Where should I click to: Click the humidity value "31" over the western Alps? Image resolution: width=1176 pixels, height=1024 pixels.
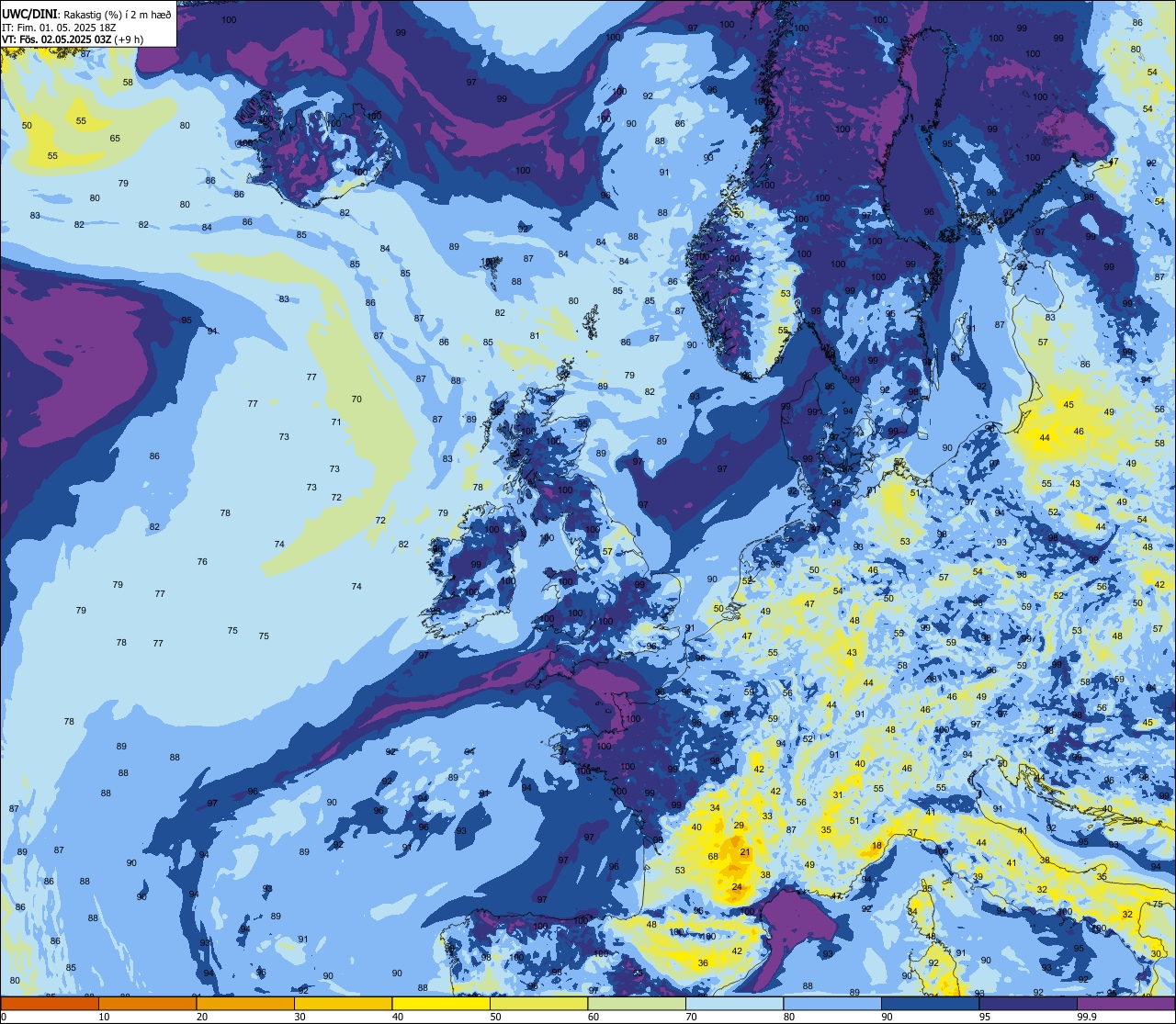pos(838,795)
